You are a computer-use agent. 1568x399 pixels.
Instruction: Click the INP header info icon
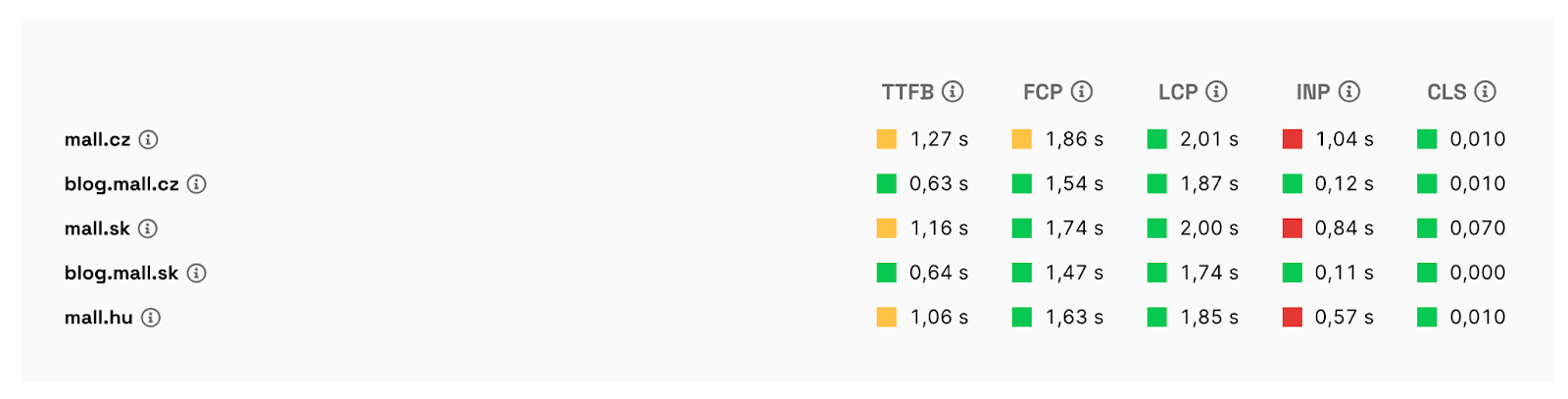pyautogui.click(x=1349, y=91)
